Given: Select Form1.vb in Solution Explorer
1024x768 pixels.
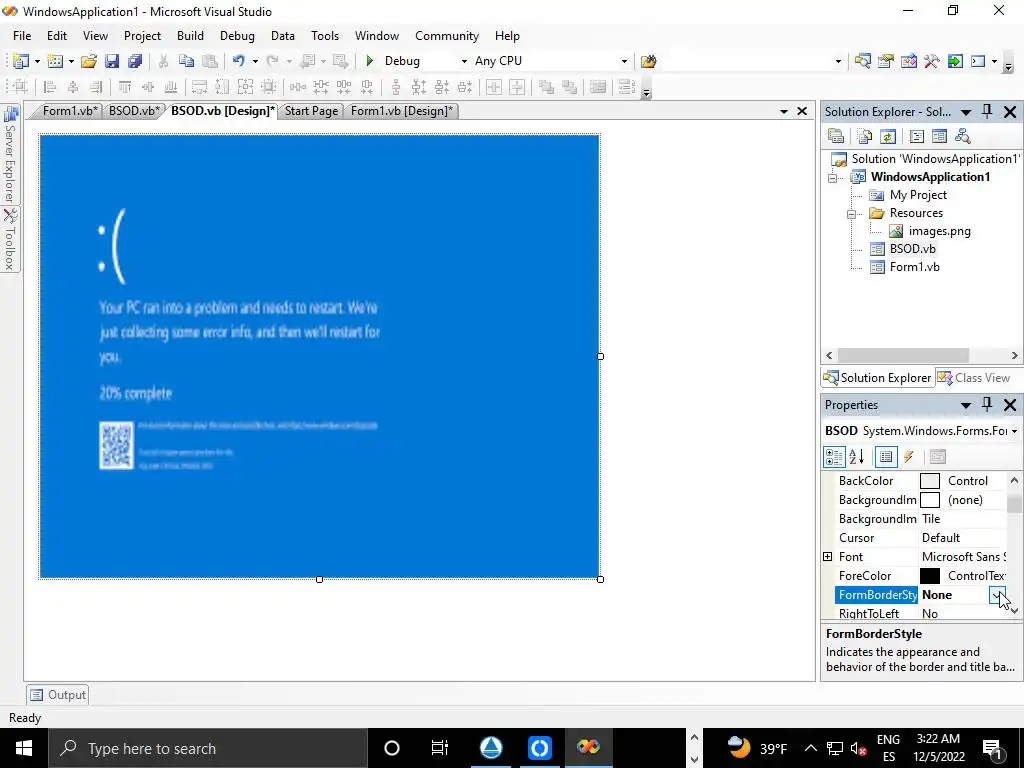Looking at the screenshot, I should pyautogui.click(x=914, y=266).
